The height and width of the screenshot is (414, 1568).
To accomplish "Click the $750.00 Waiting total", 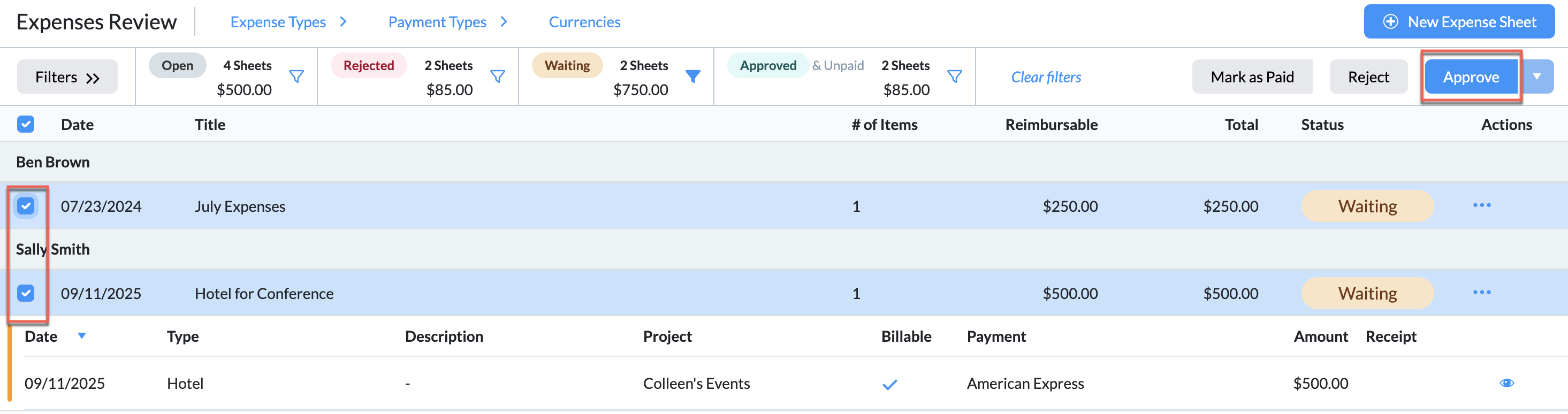I will tap(641, 89).
